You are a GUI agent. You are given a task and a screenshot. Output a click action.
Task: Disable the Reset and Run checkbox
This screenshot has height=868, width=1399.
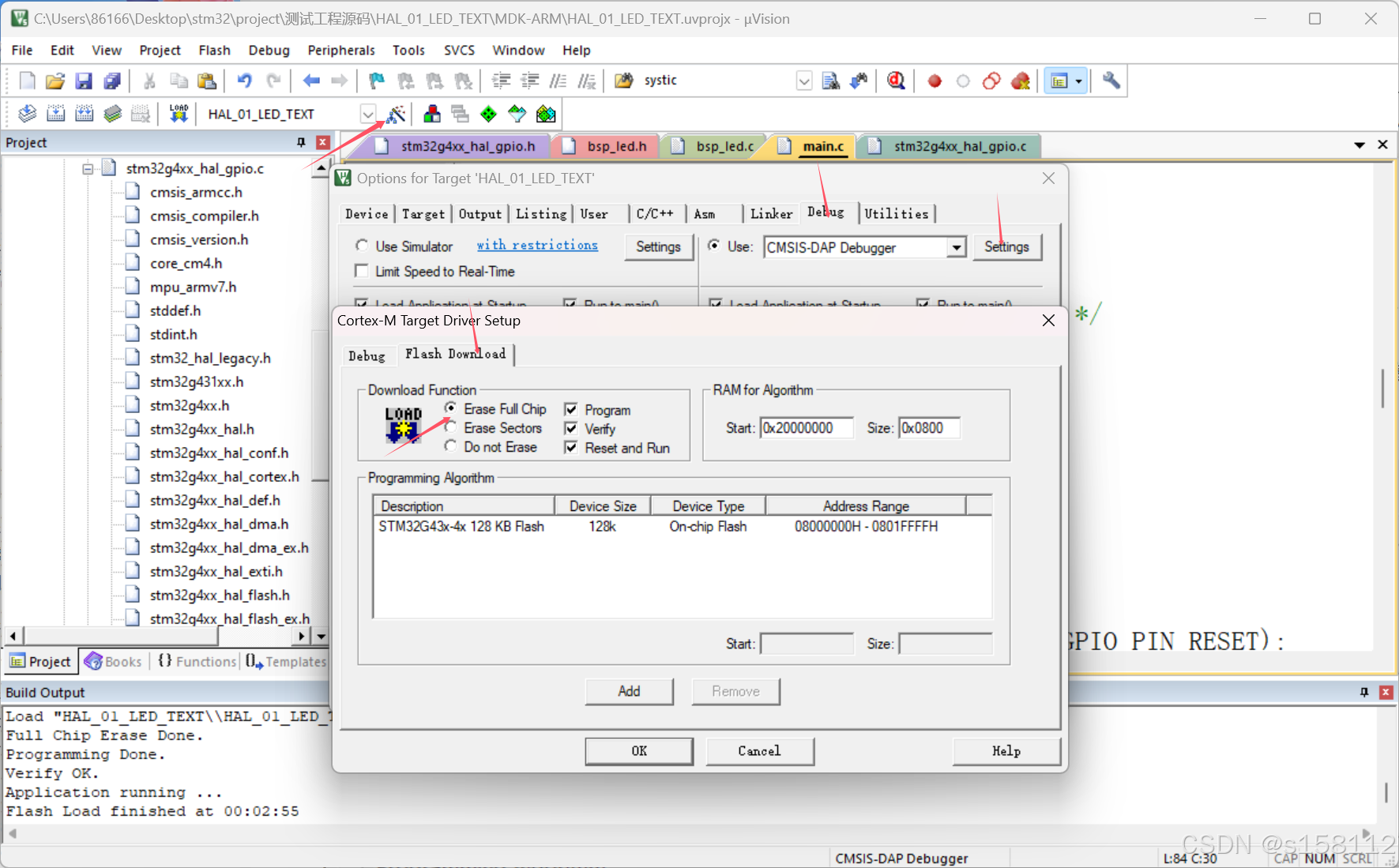[570, 447]
